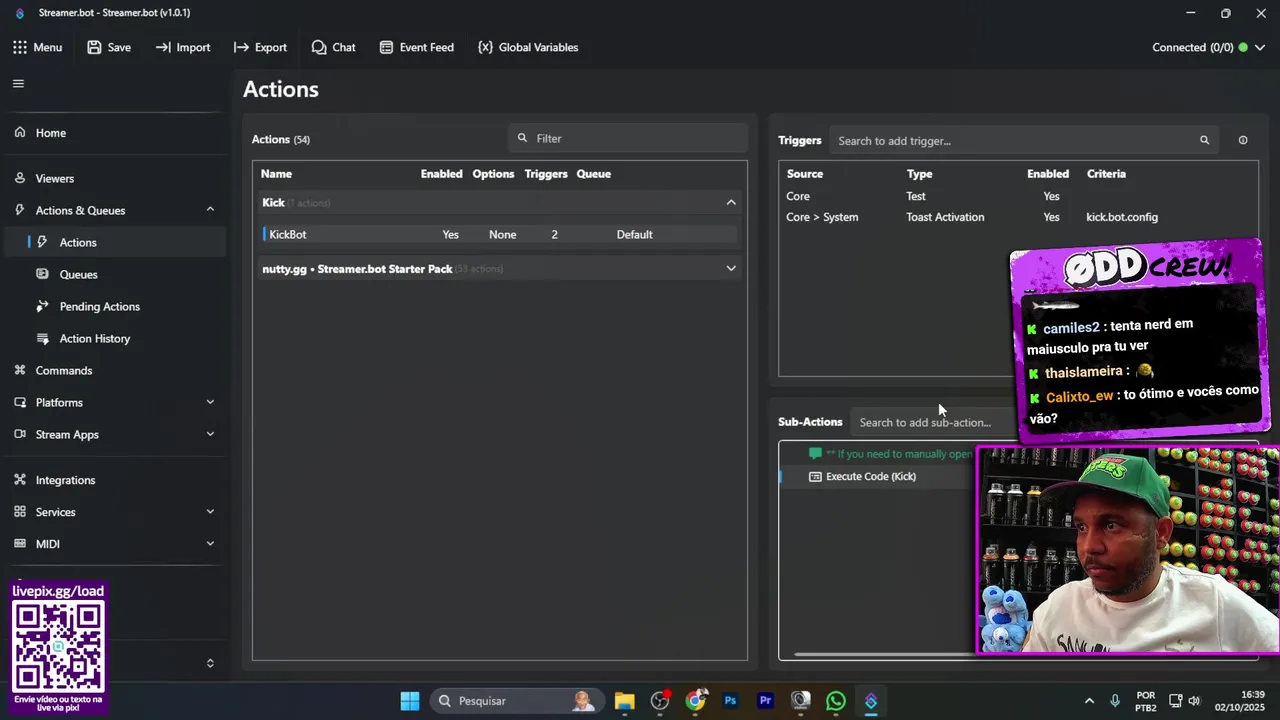1280x720 pixels.
Task: Expand the Platforms sidebar section
Action: point(210,402)
